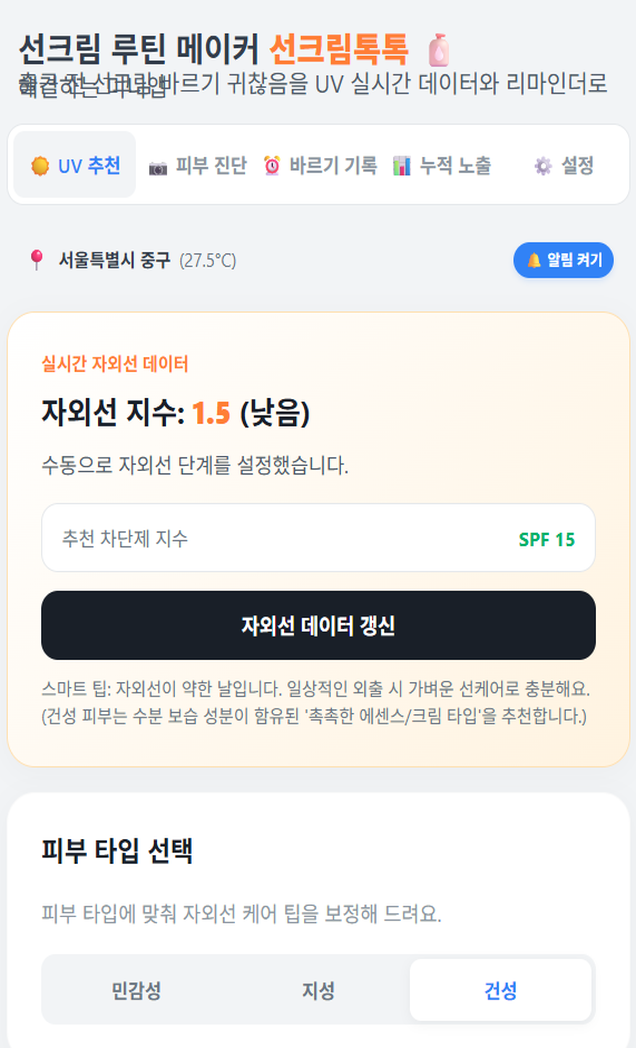Screen dimensions: 636x1048
Task: Click the SPF 15 recommendation value
Action: 546,539
